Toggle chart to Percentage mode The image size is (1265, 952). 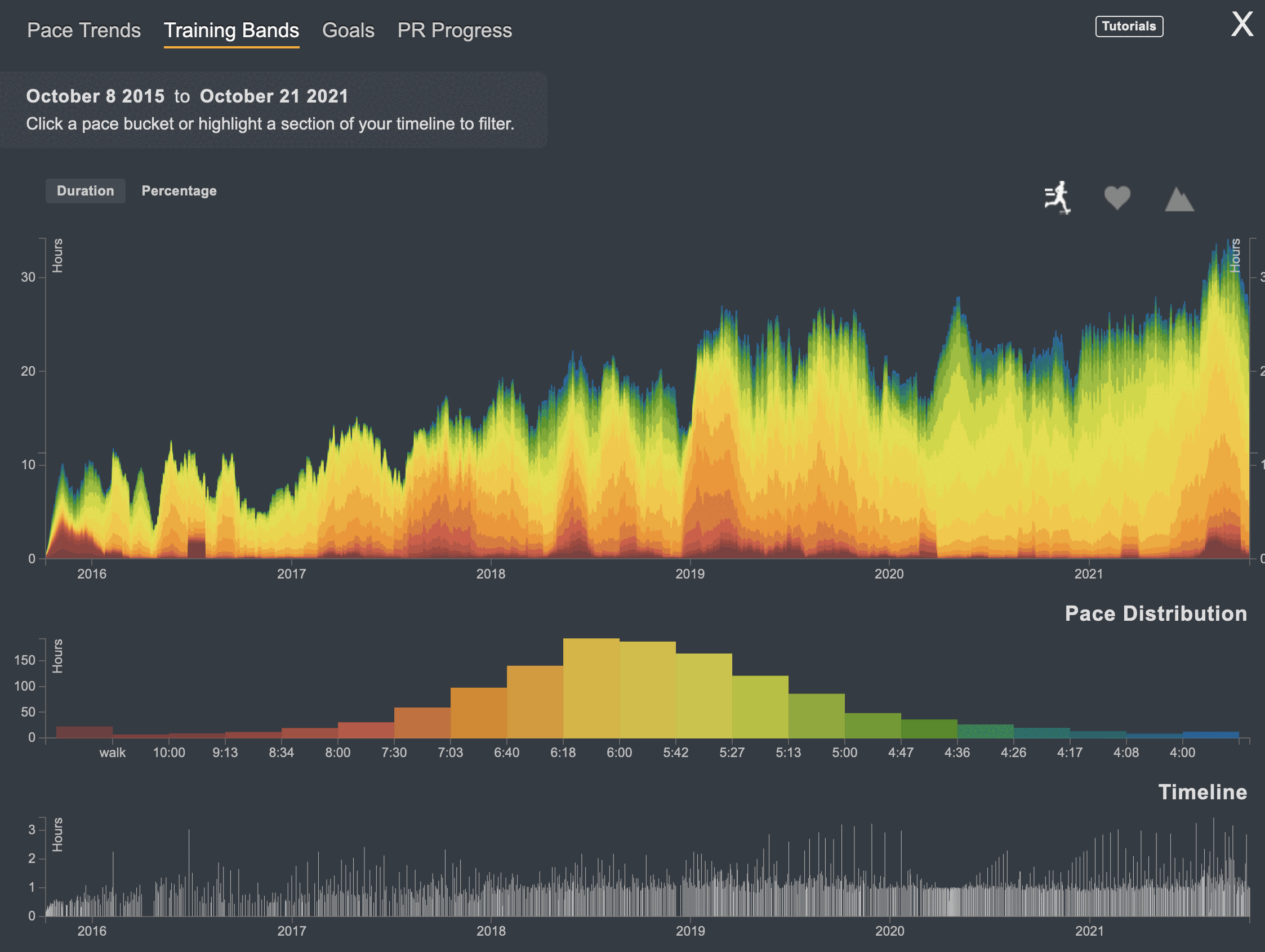[179, 191]
